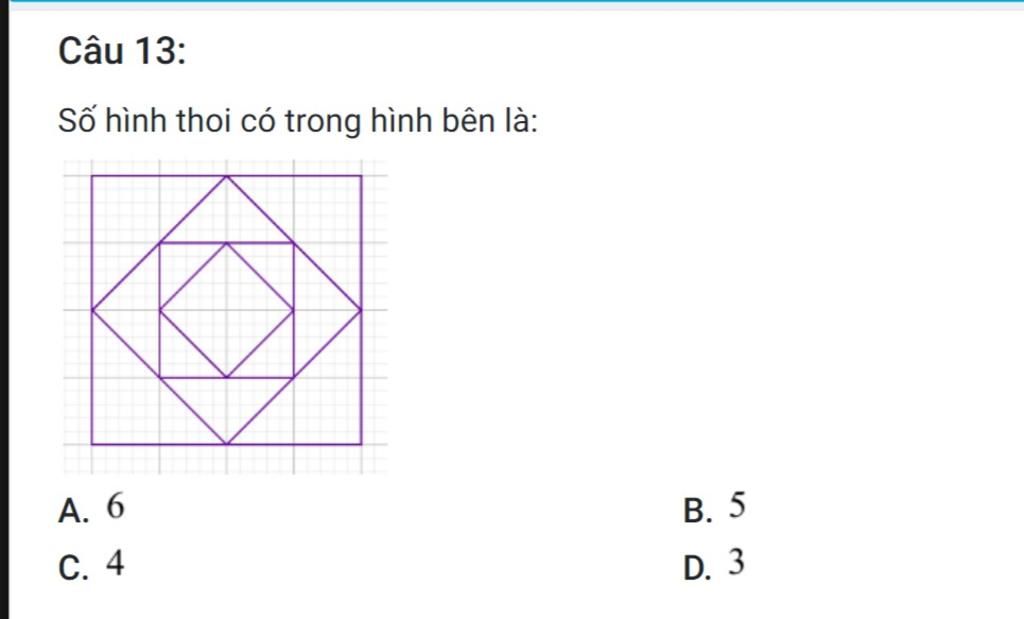The width and height of the screenshot is (1024, 619).
Task: Click the center of the rhombus figure
Action: pos(227,310)
